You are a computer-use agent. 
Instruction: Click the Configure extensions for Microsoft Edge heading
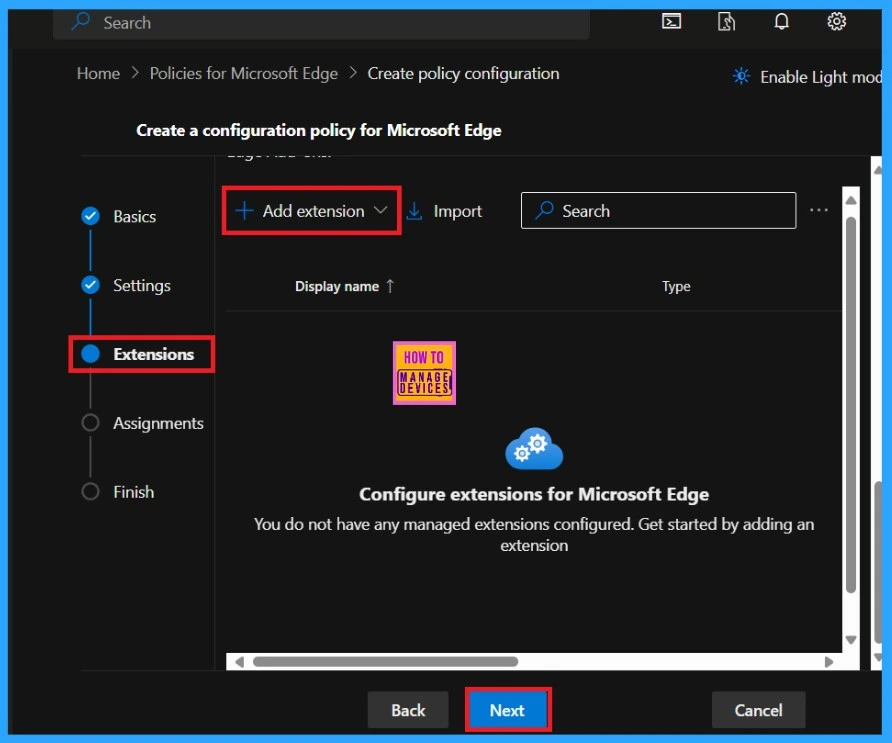click(534, 494)
